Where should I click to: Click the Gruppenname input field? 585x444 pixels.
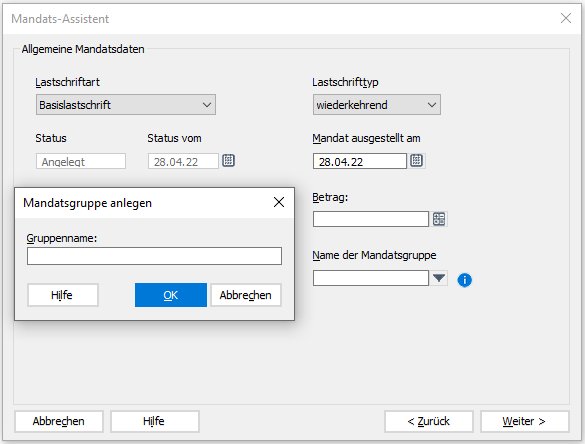point(154,256)
